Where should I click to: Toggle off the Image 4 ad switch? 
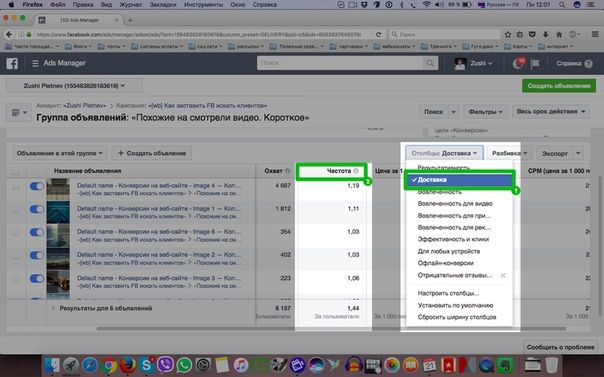37,186
